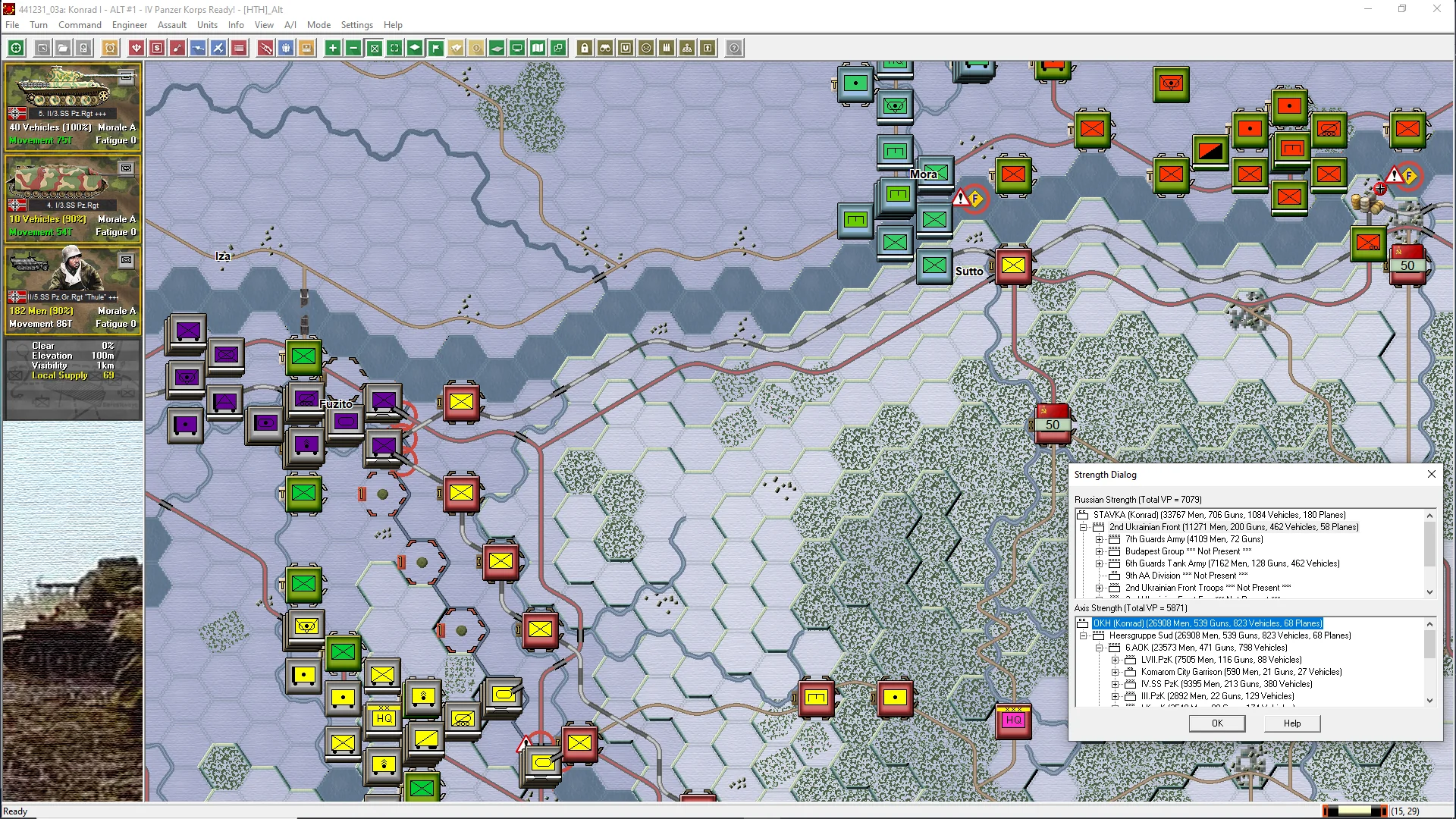Click the orange alarm clock toolbar icon
This screenshot has width=1456, height=819.
click(110, 48)
